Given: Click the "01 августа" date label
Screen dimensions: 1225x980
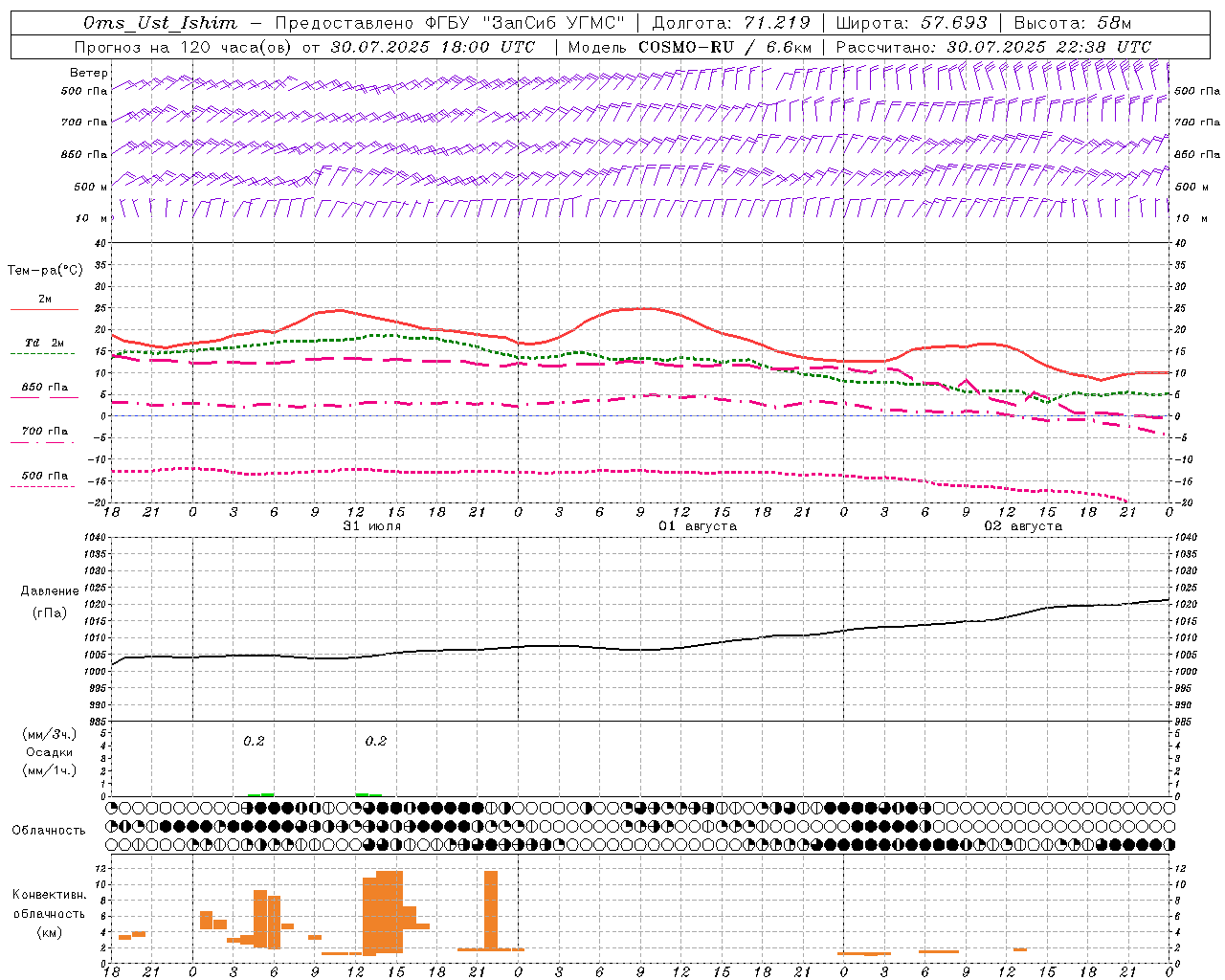Looking at the screenshot, I should [698, 526].
